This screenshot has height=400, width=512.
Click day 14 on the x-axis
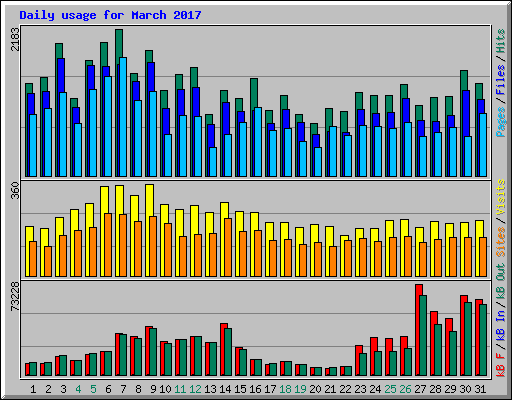[226, 389]
